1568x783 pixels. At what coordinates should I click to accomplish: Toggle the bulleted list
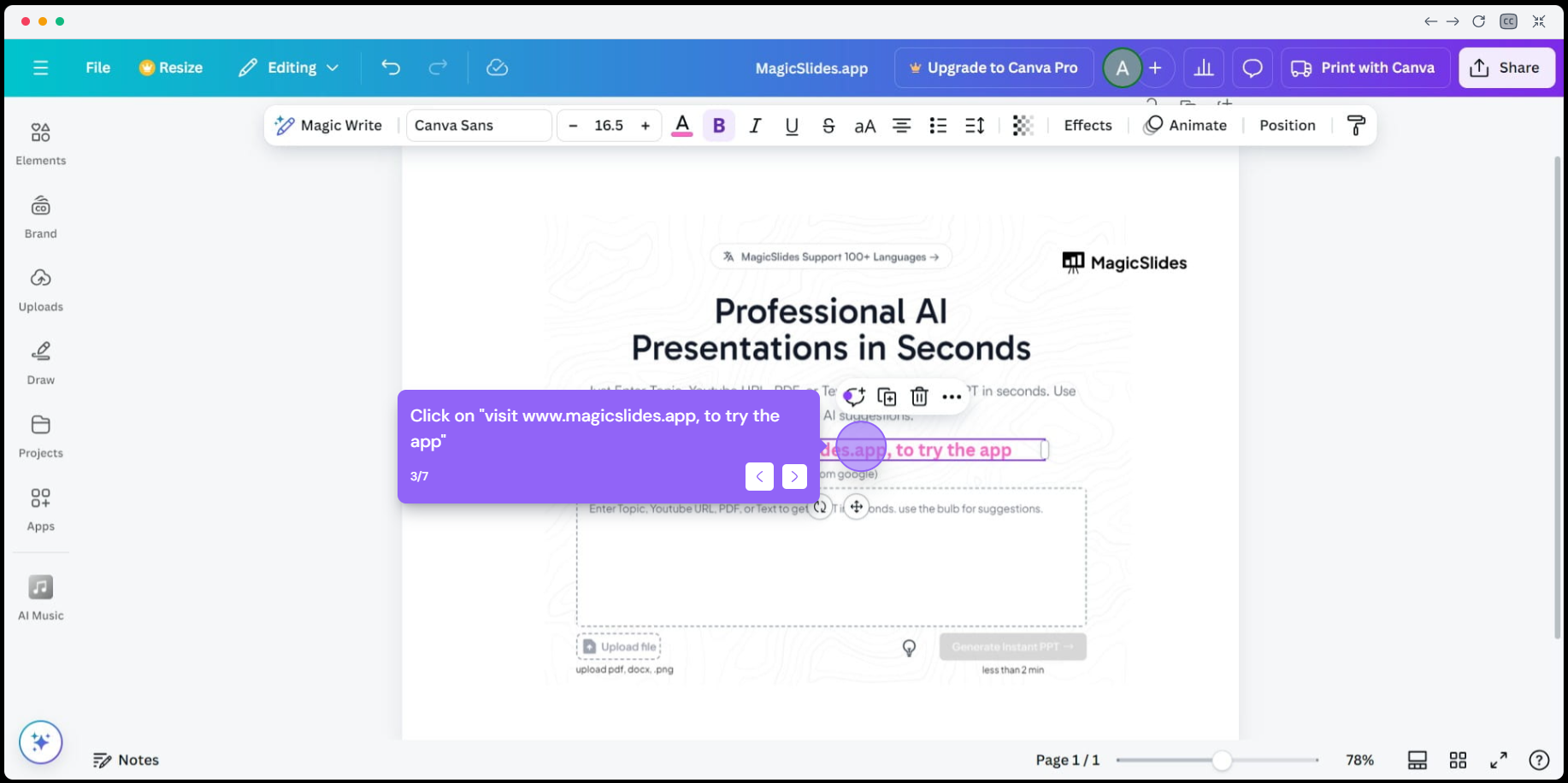pos(938,126)
